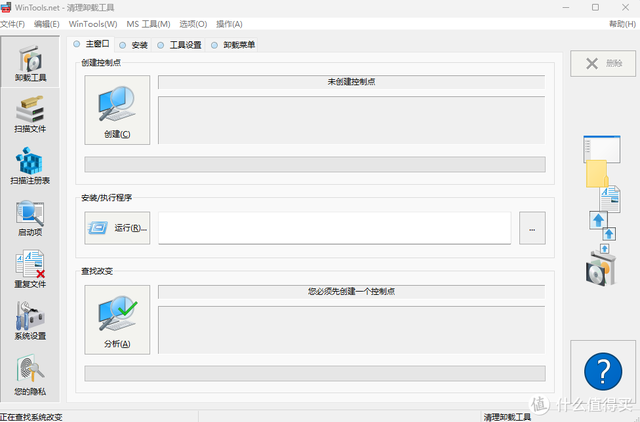Screen dimensions: 640x422
Task: Open the 扫描注册表 registry scan tool
Action: pos(30,166)
